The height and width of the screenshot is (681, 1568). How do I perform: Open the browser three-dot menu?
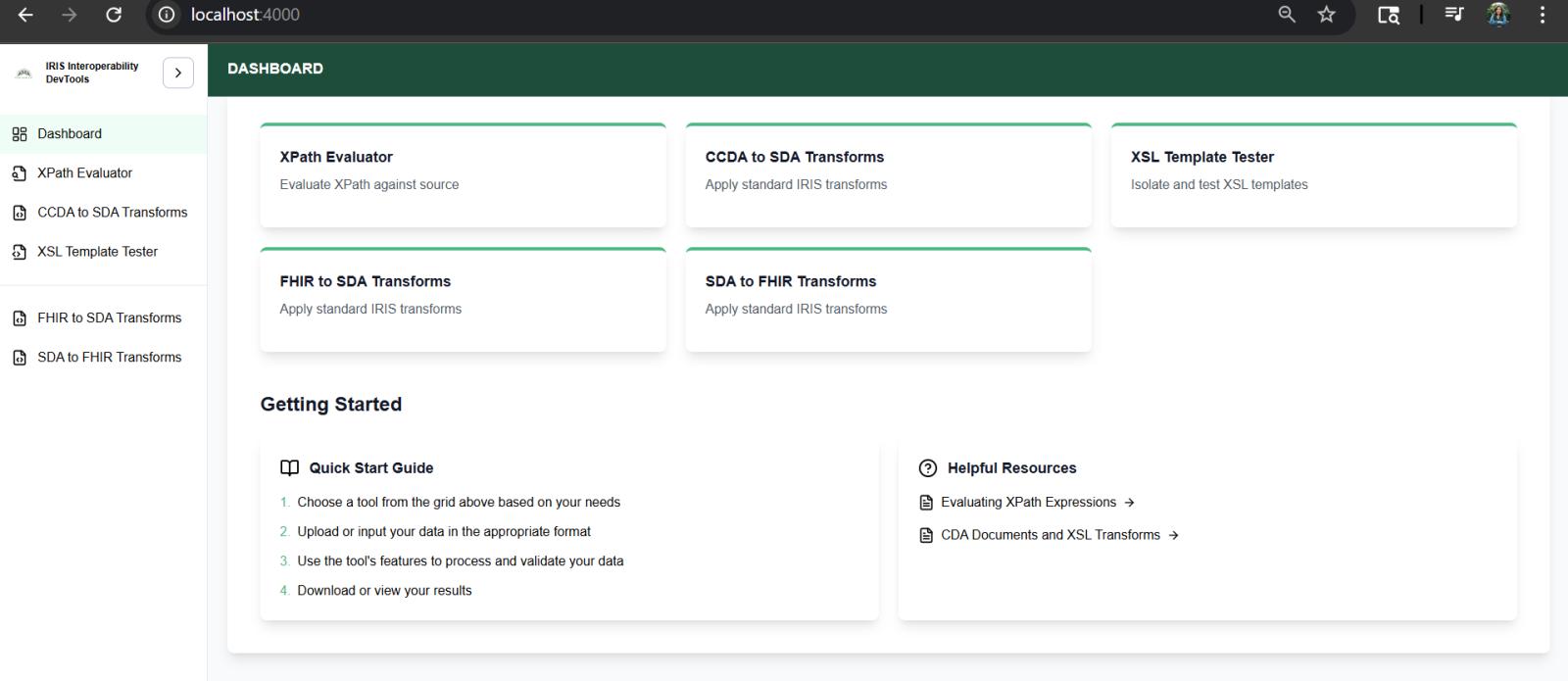click(1543, 15)
